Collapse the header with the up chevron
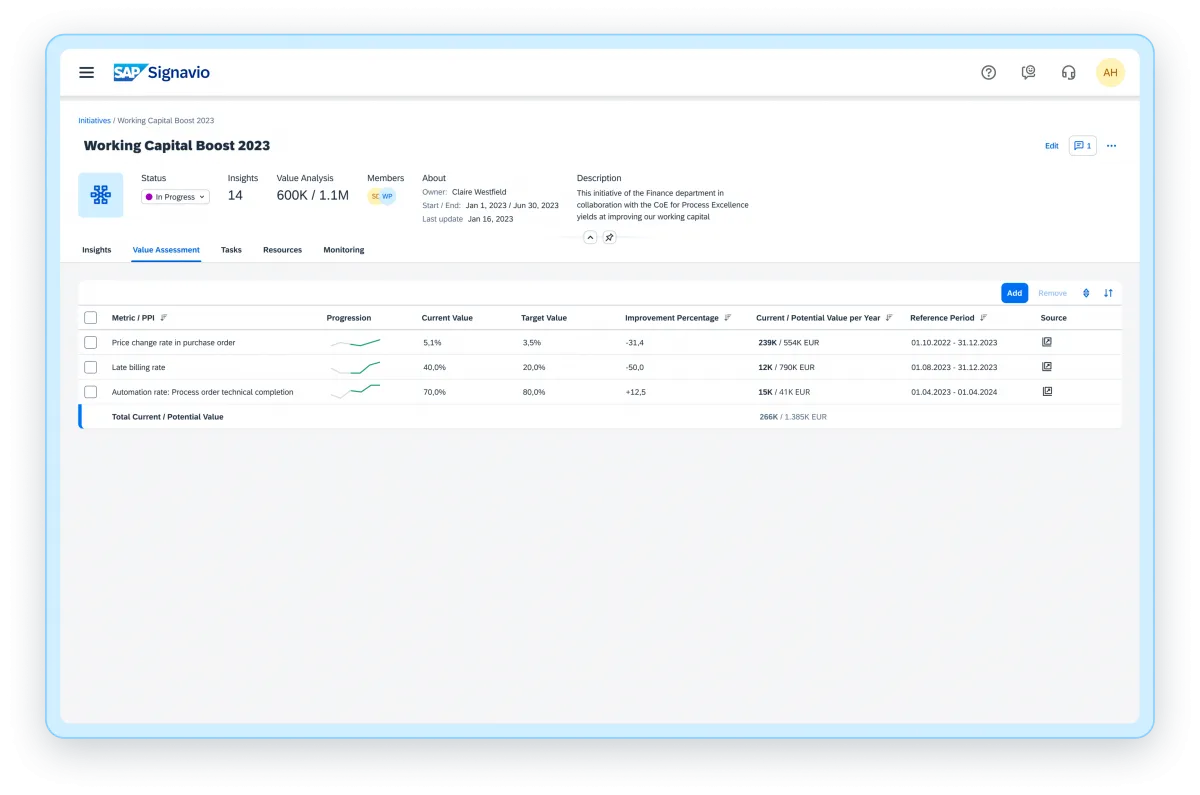 590,238
